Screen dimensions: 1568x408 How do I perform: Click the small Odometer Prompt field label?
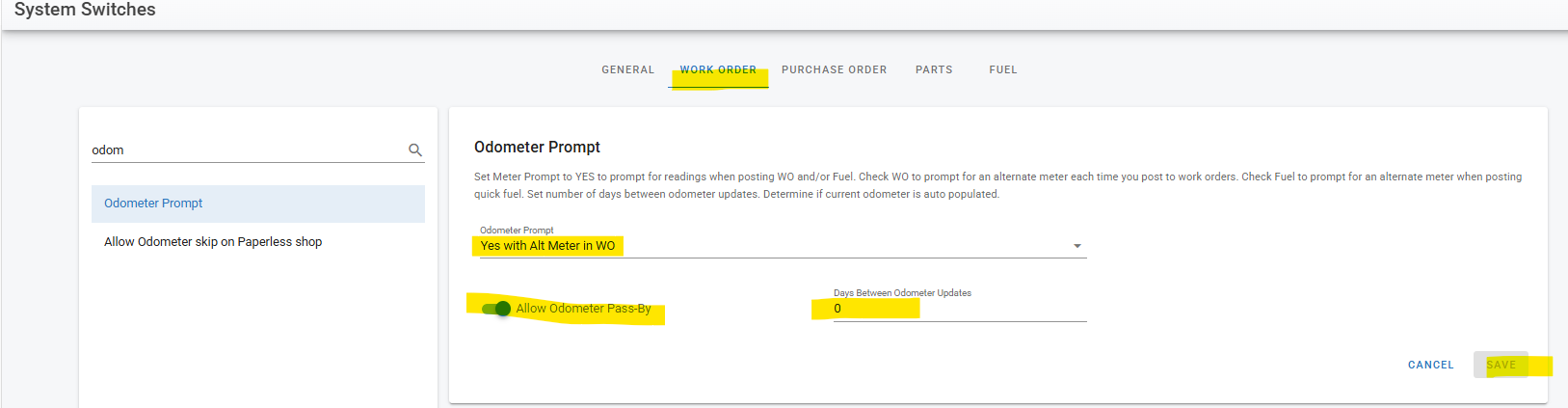pyautogui.click(x=517, y=230)
